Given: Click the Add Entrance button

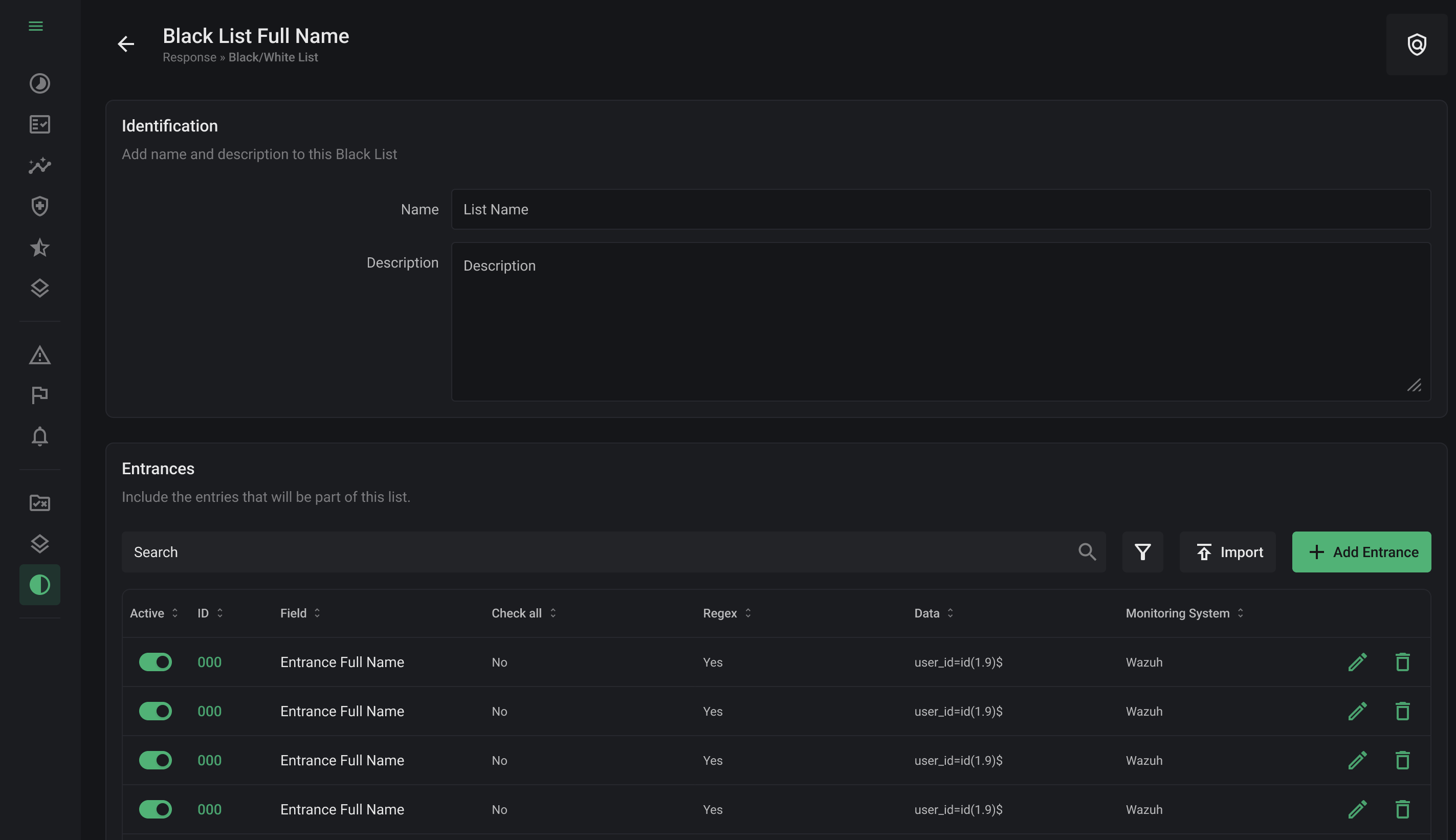Looking at the screenshot, I should click(x=1361, y=552).
